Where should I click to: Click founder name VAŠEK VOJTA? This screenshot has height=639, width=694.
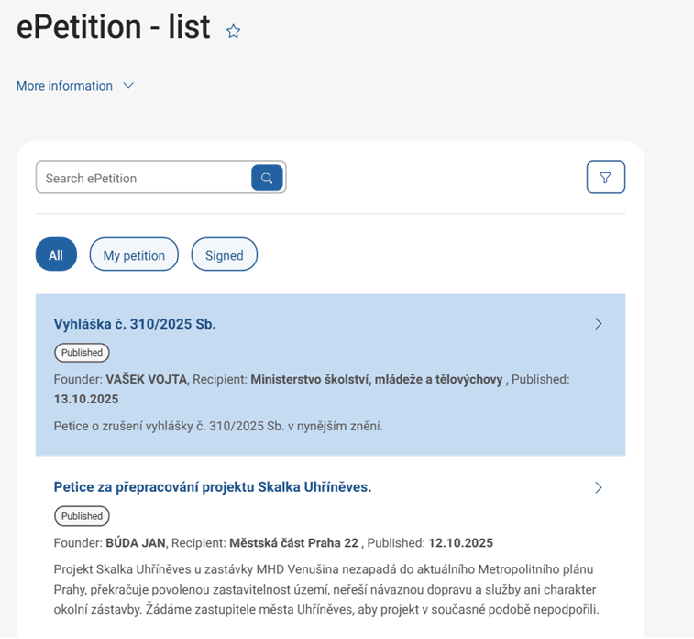point(146,380)
